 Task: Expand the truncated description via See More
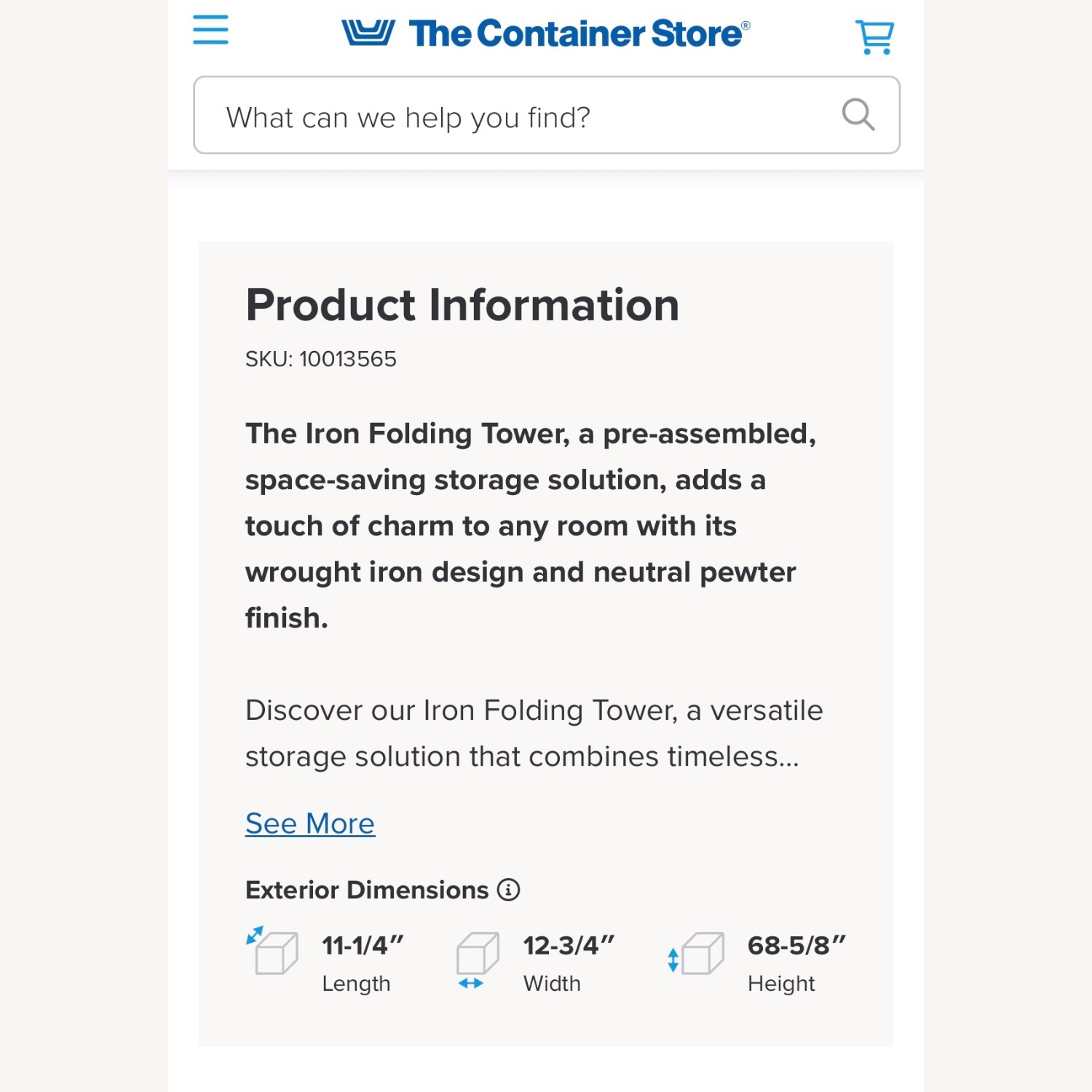[x=309, y=823]
